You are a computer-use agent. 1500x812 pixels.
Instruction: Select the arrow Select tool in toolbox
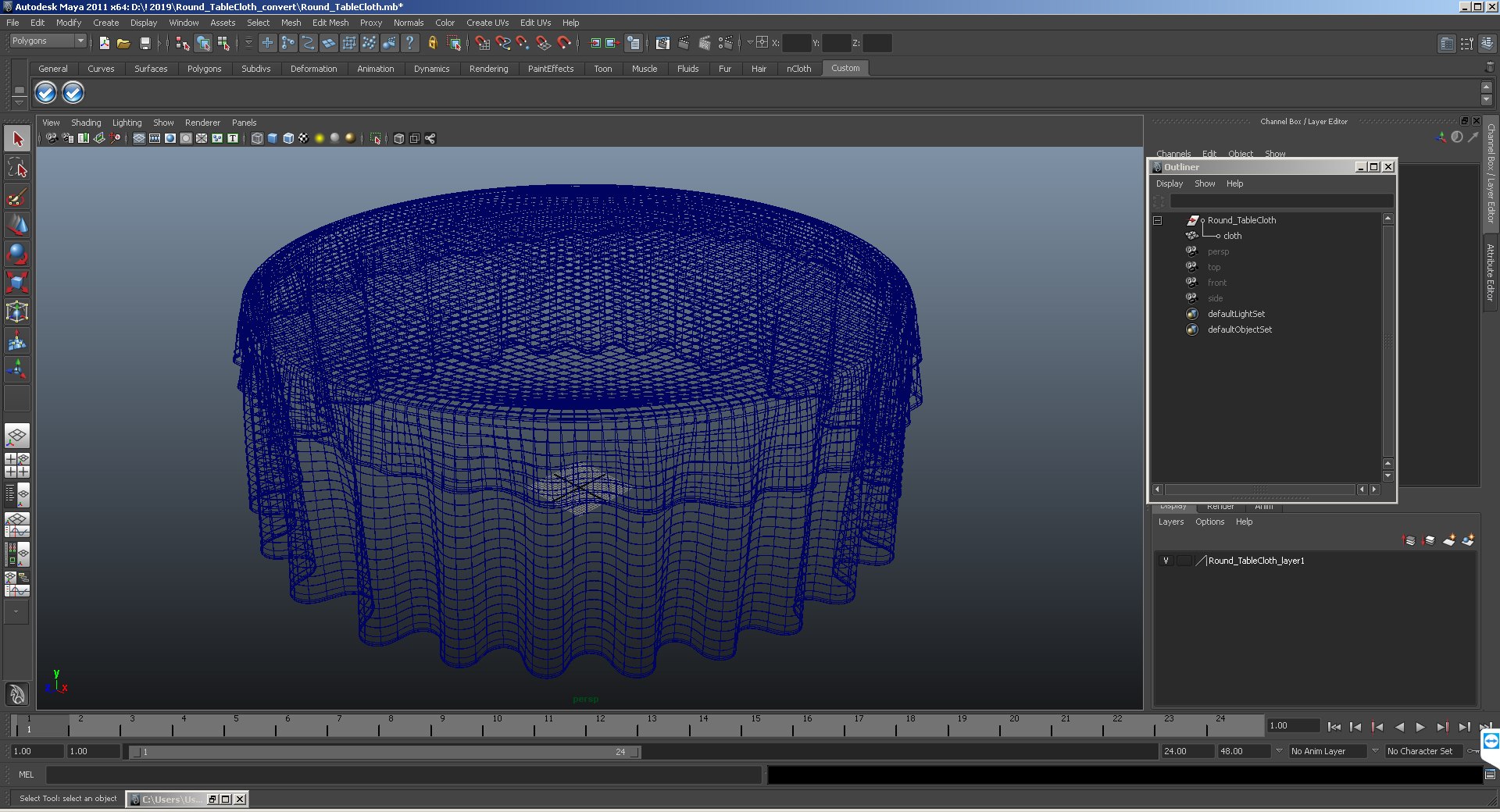[17, 139]
